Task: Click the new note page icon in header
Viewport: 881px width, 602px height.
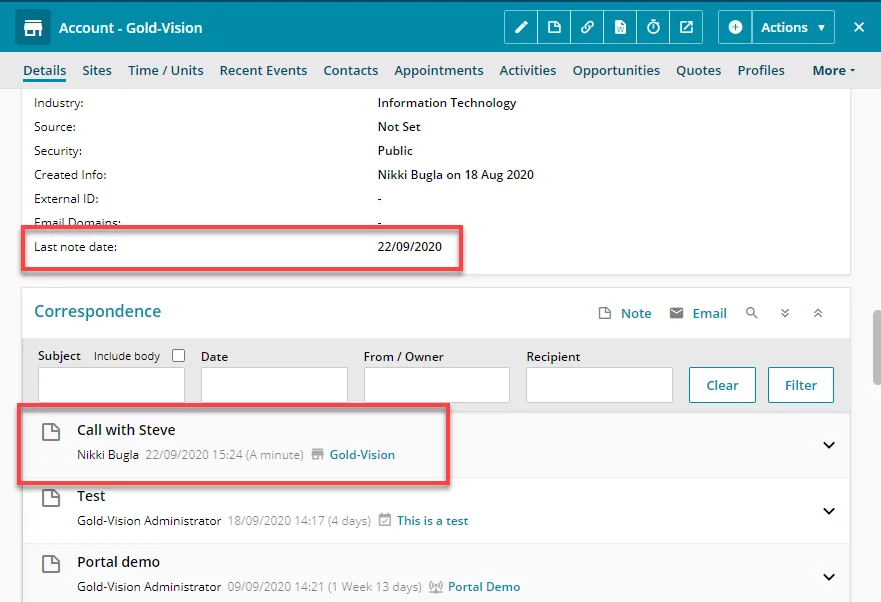Action: tap(554, 27)
